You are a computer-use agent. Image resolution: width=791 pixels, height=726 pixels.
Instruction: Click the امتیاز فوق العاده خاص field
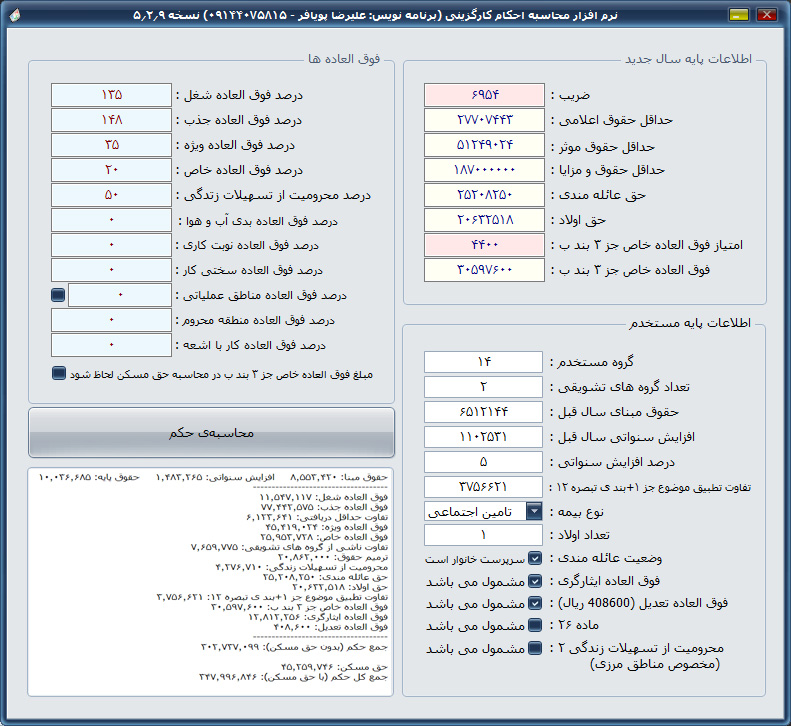click(x=484, y=245)
